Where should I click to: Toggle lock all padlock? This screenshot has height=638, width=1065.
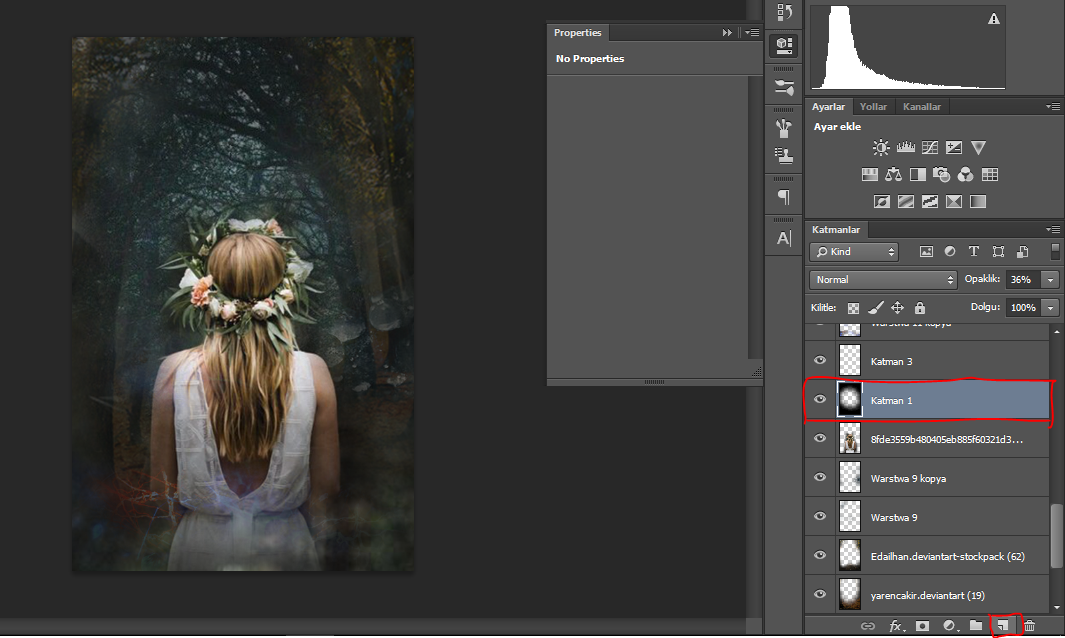[x=920, y=308]
